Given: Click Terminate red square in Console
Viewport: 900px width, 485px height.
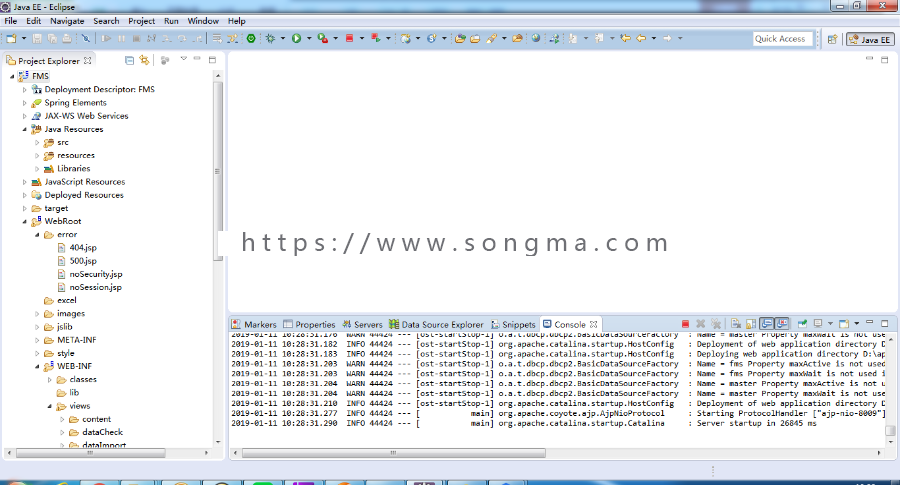Looking at the screenshot, I should [x=685, y=324].
